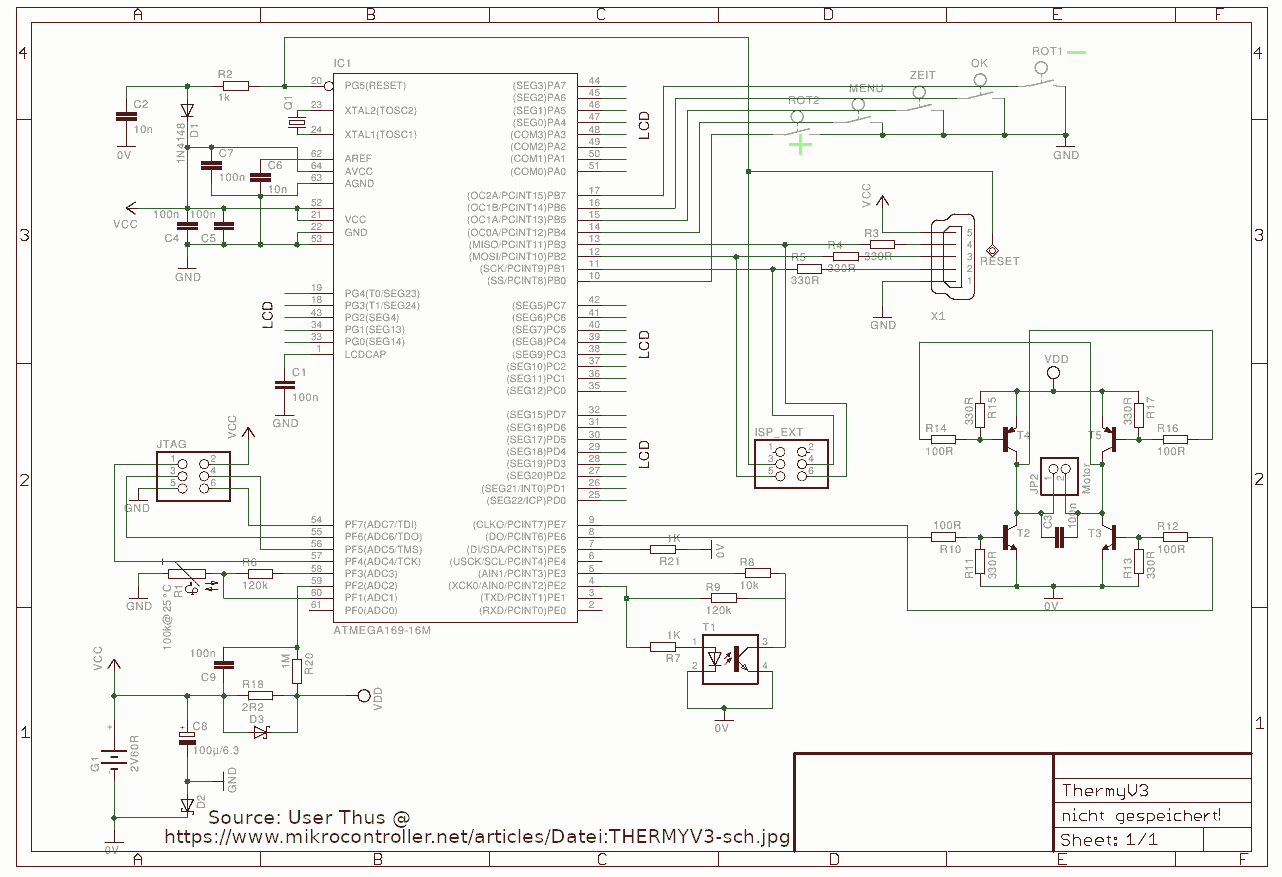The height and width of the screenshot is (877, 1282).
Task: Click the D3 diode symbol
Action: [x=260, y=732]
